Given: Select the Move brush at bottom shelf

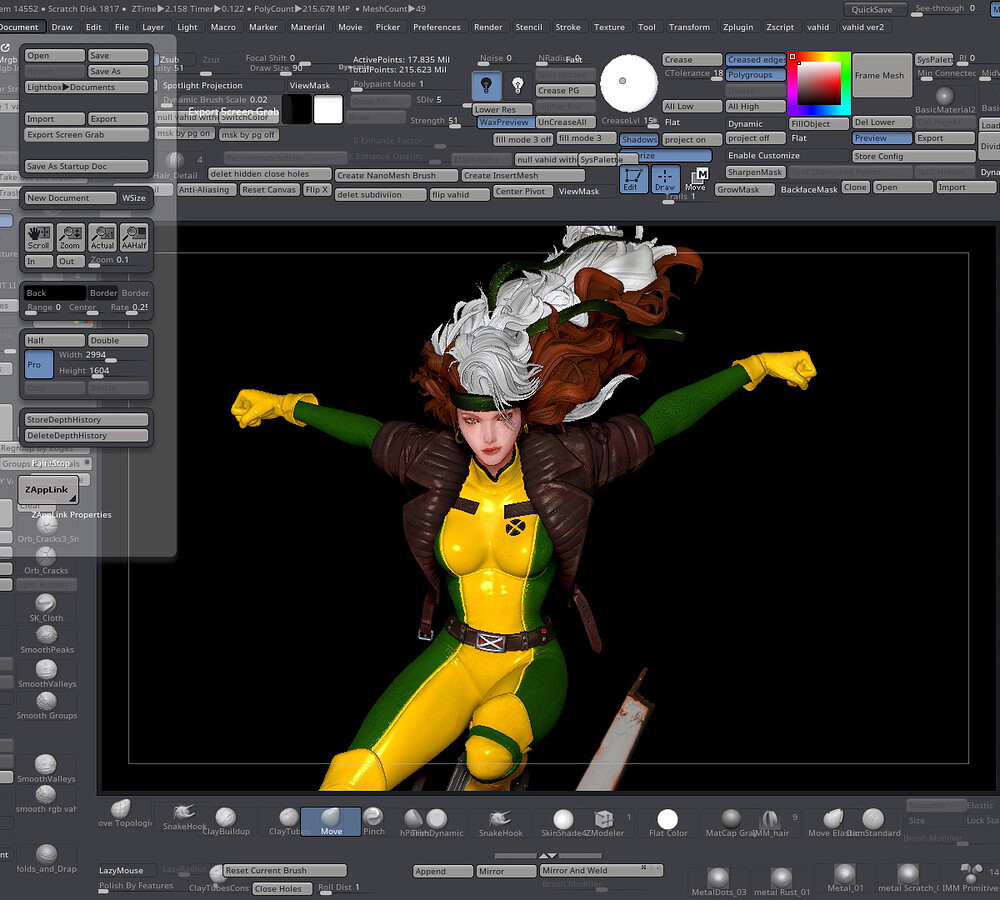Looking at the screenshot, I should pos(331,821).
